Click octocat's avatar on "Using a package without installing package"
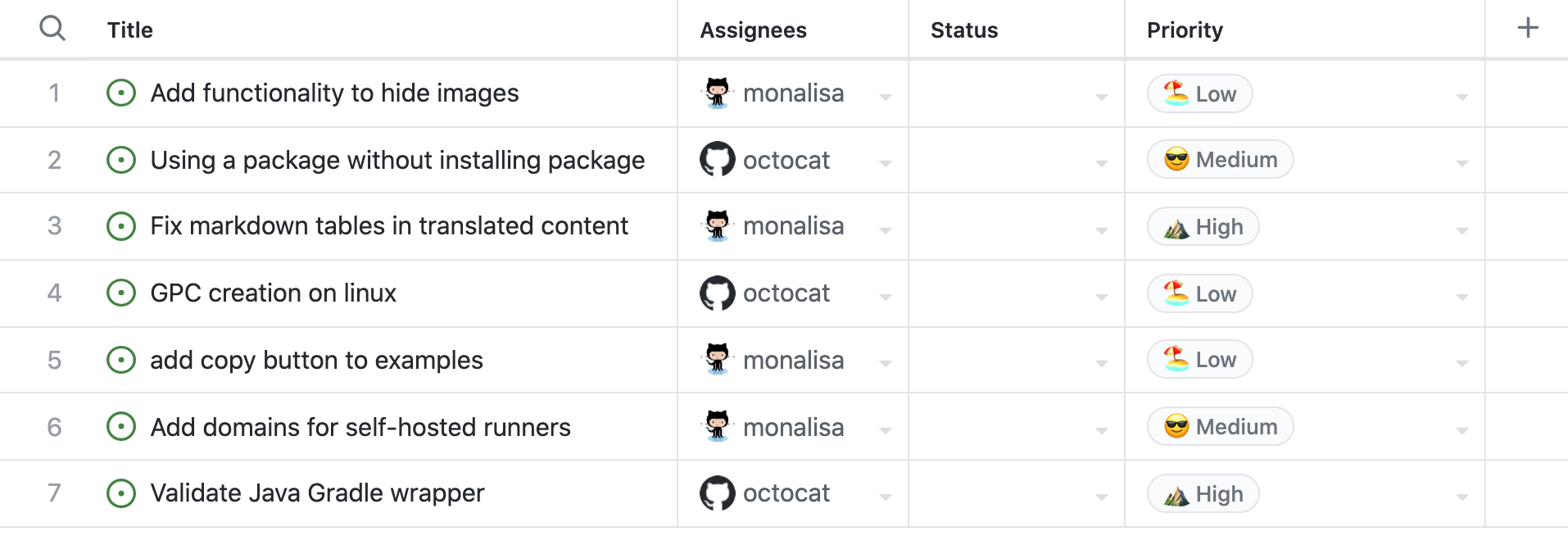 tap(718, 160)
